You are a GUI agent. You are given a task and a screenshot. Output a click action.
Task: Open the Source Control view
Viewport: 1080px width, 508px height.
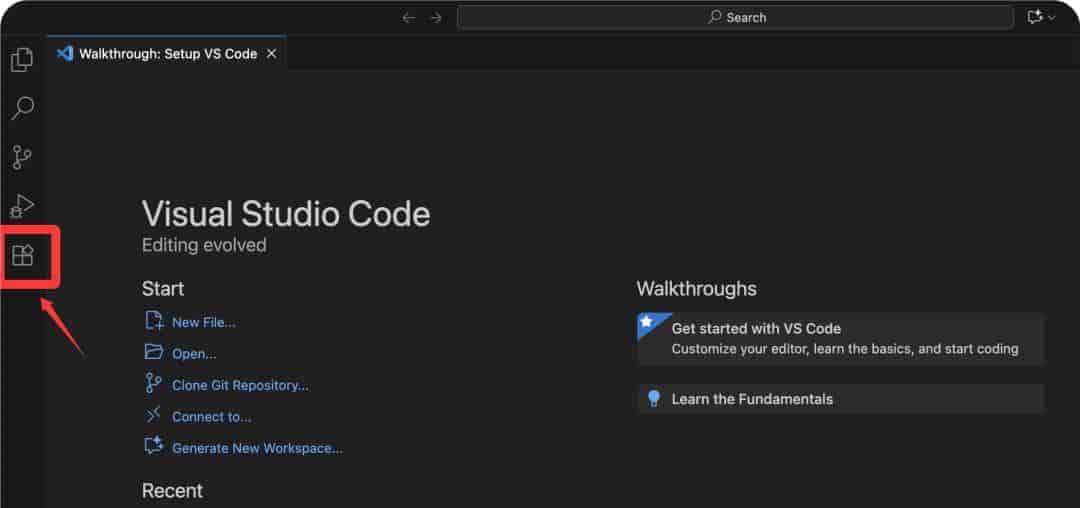(22, 158)
